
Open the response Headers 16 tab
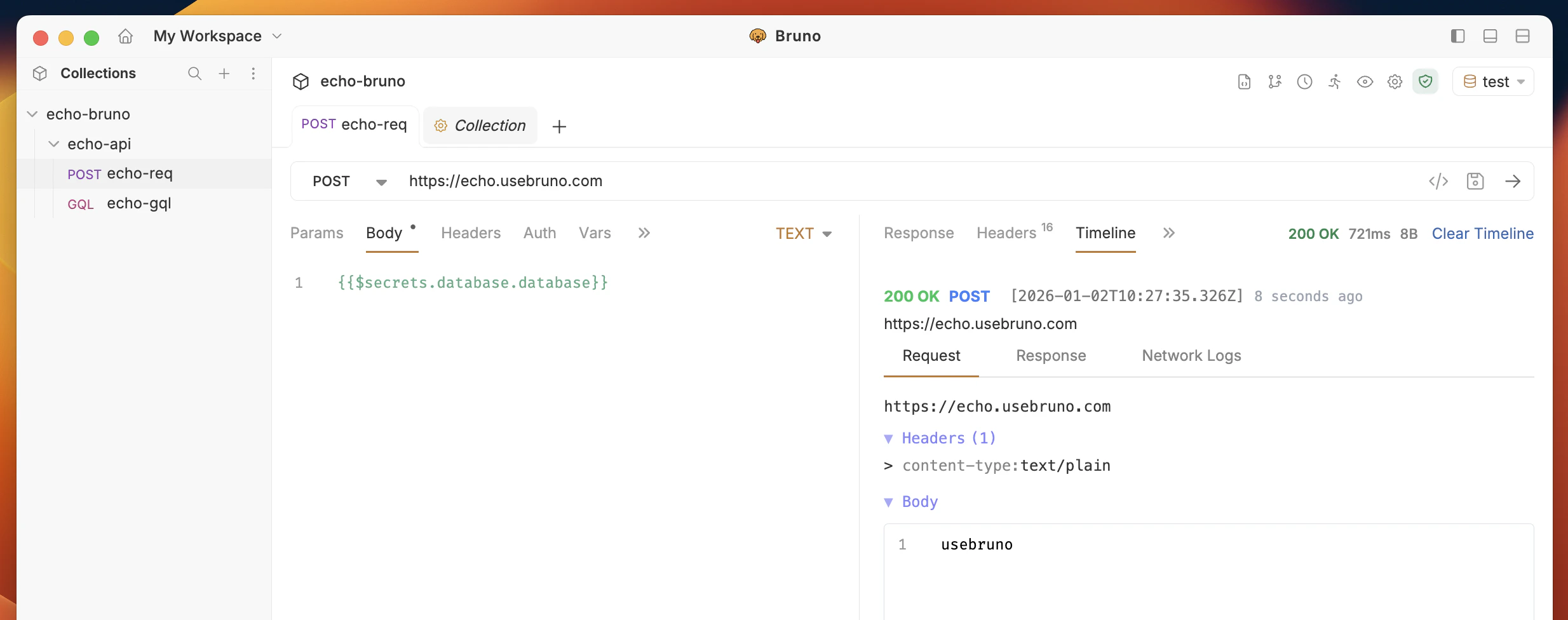coord(1014,233)
